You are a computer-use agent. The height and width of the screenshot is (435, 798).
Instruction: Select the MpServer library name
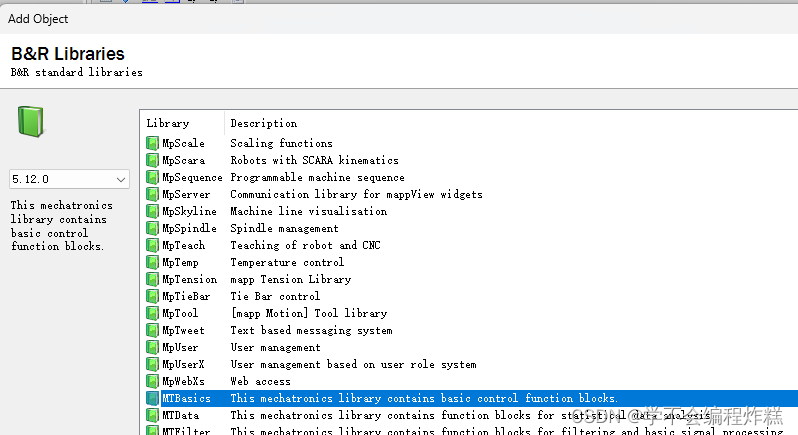coord(186,194)
